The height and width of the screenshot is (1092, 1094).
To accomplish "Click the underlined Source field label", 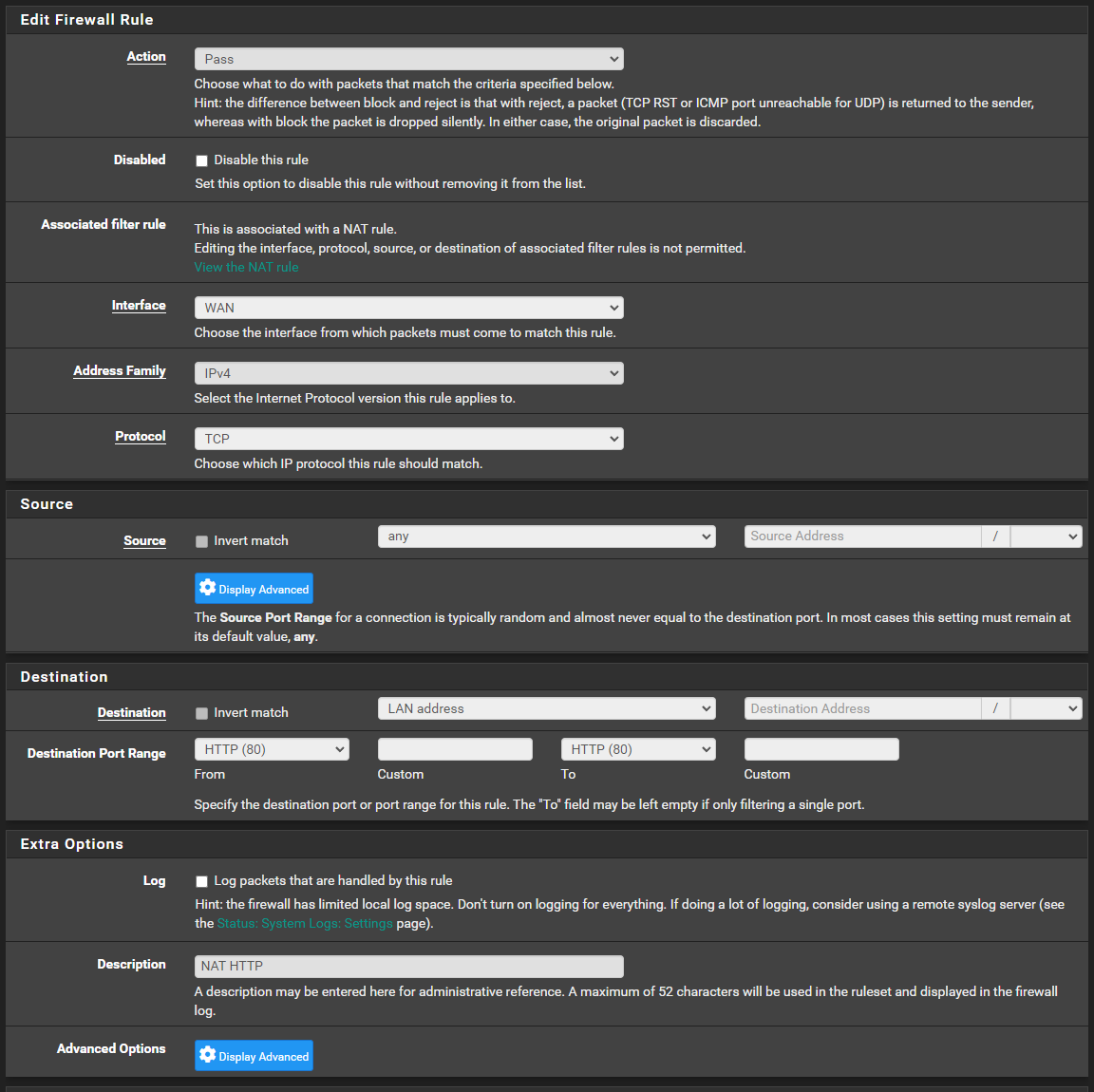I will tap(145, 540).
